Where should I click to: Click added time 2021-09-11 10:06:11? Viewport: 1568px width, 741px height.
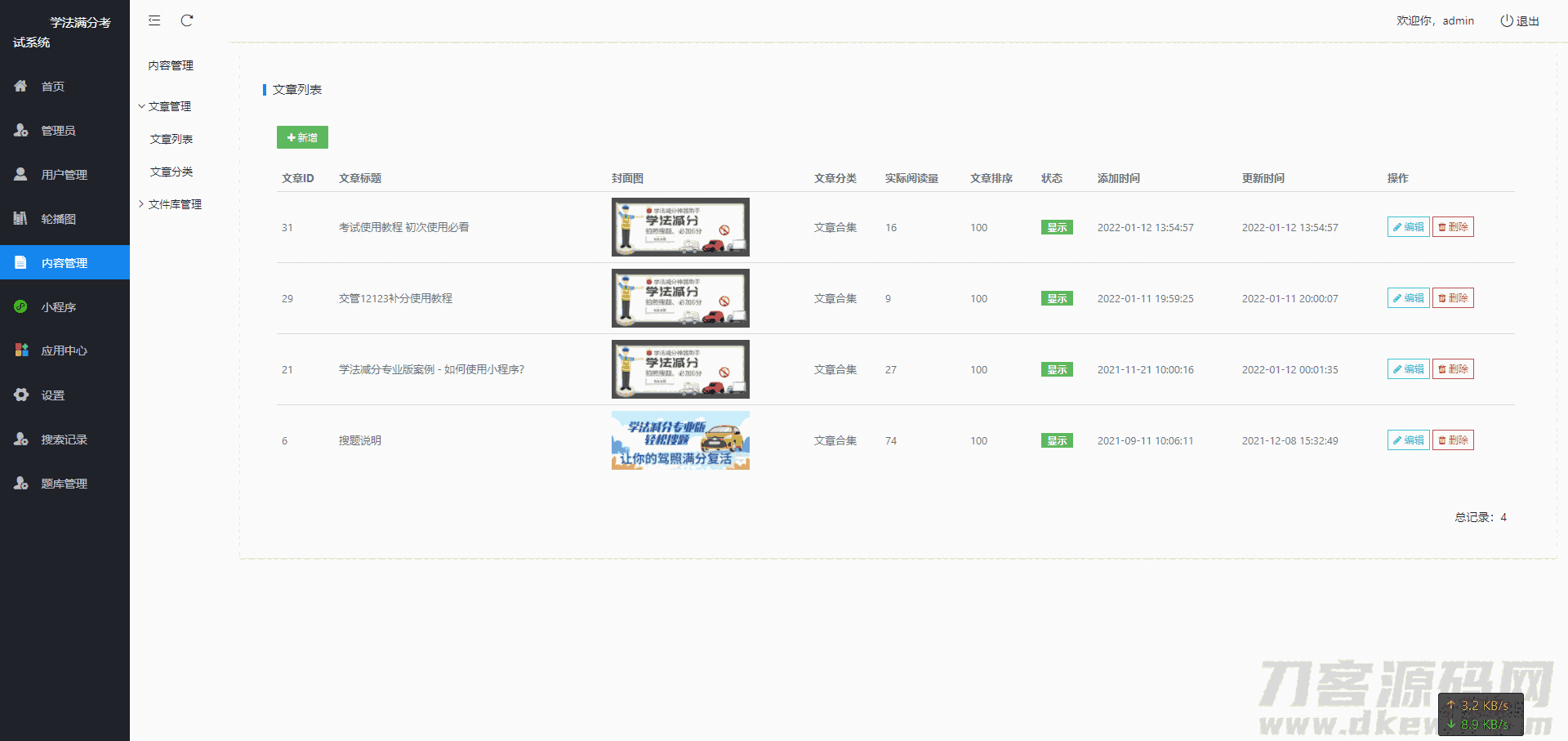click(1145, 440)
